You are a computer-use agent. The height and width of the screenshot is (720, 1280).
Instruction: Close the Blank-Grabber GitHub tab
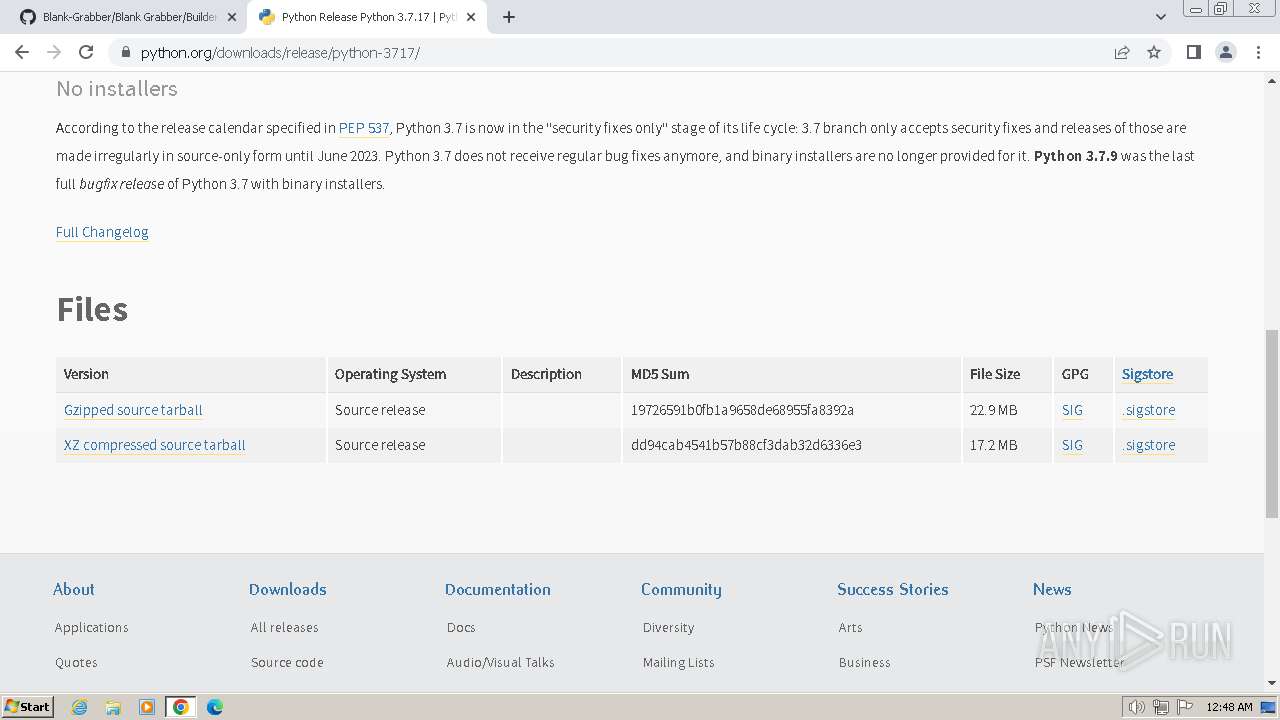232,17
